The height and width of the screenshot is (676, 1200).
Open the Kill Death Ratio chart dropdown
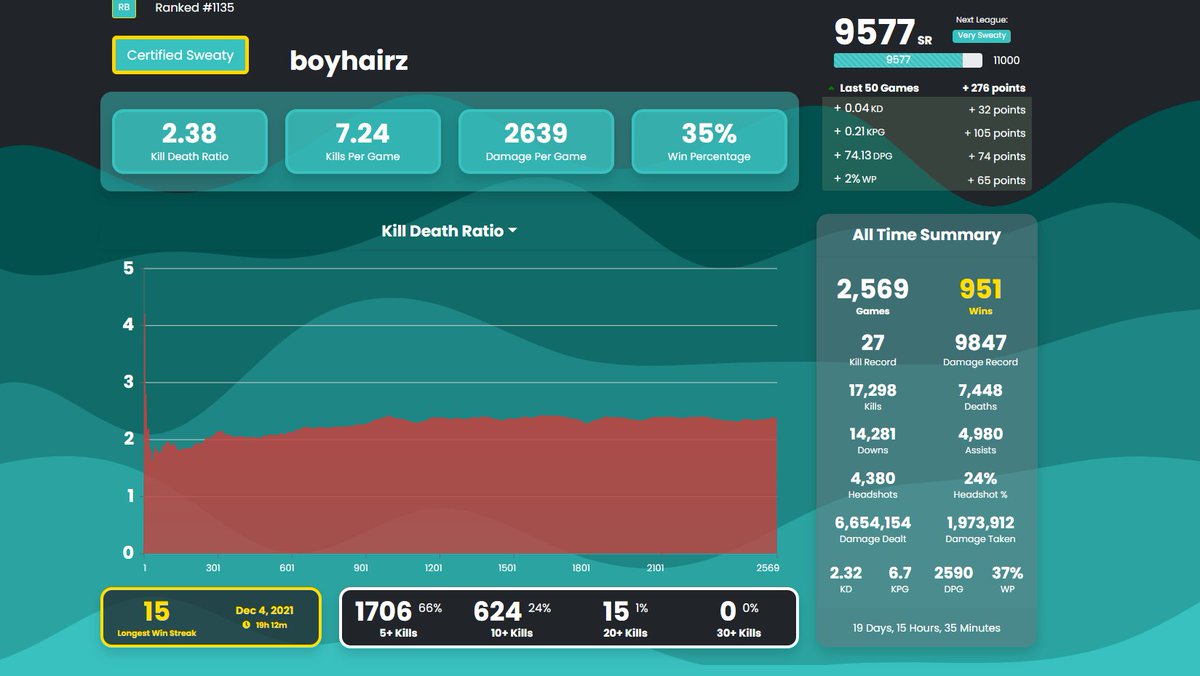coord(449,231)
